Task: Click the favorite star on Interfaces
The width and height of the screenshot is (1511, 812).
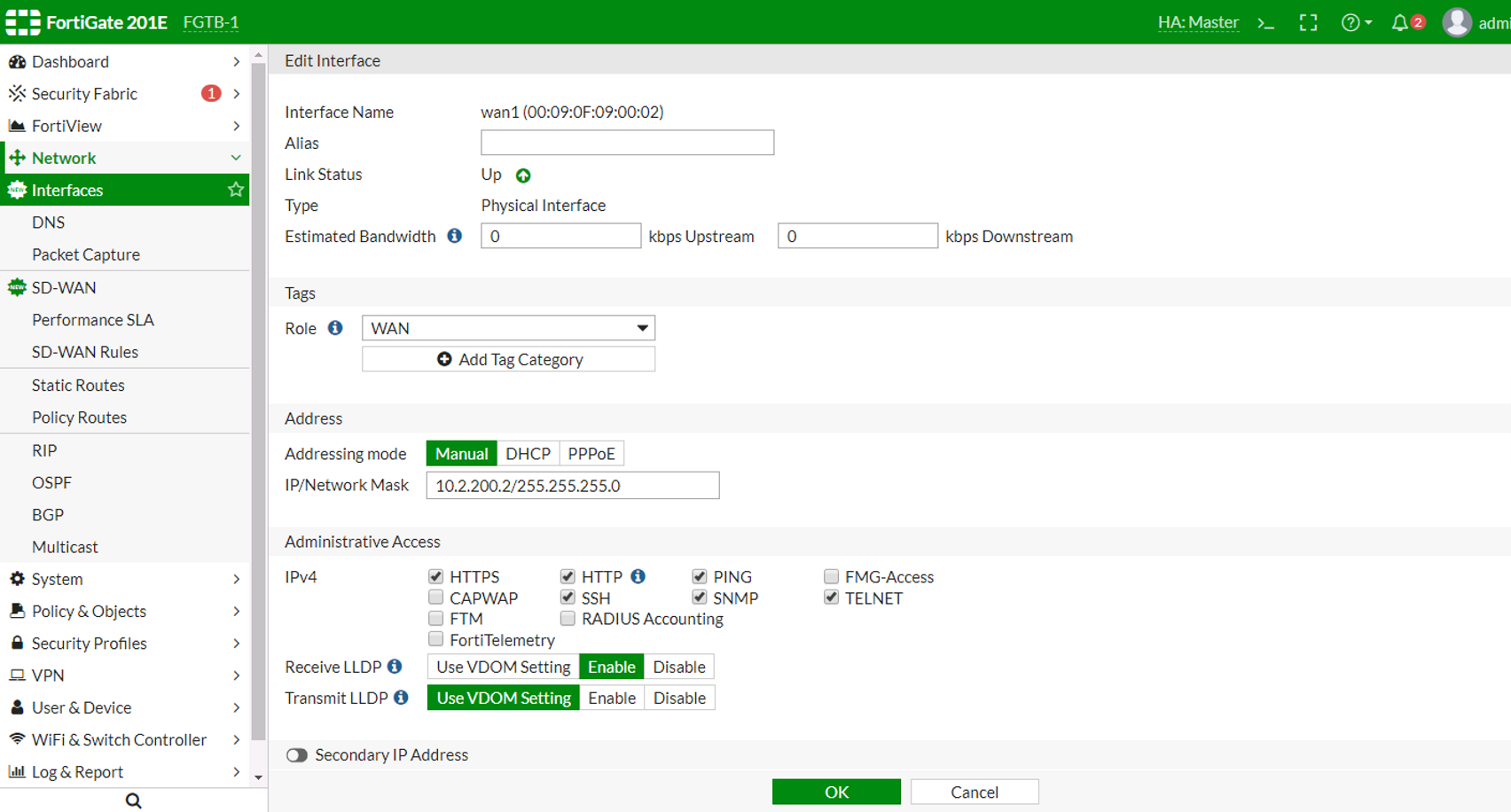Action: [235, 190]
